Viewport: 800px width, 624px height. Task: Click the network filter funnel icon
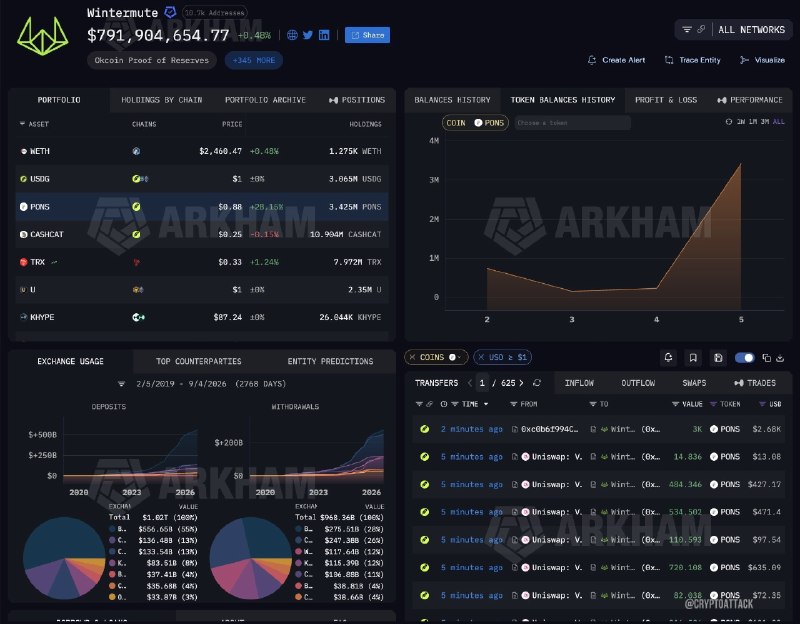pos(687,30)
